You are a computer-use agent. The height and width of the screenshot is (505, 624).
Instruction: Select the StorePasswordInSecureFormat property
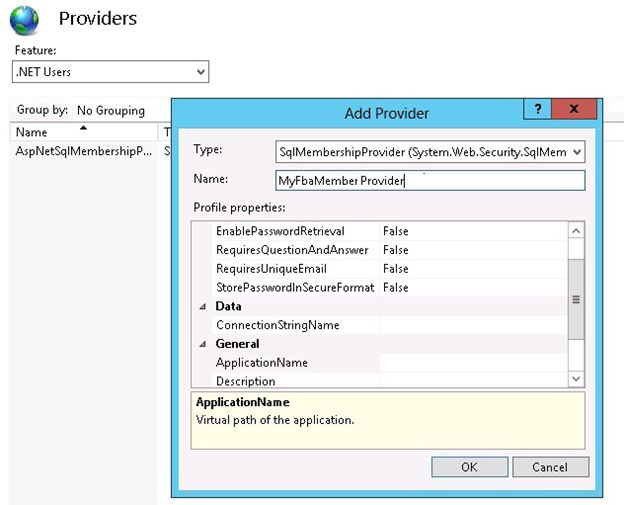pyautogui.click(x=294, y=288)
